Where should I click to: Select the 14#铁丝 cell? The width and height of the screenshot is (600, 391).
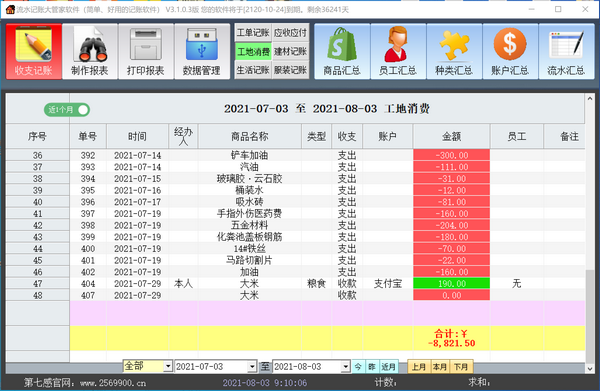point(250,249)
